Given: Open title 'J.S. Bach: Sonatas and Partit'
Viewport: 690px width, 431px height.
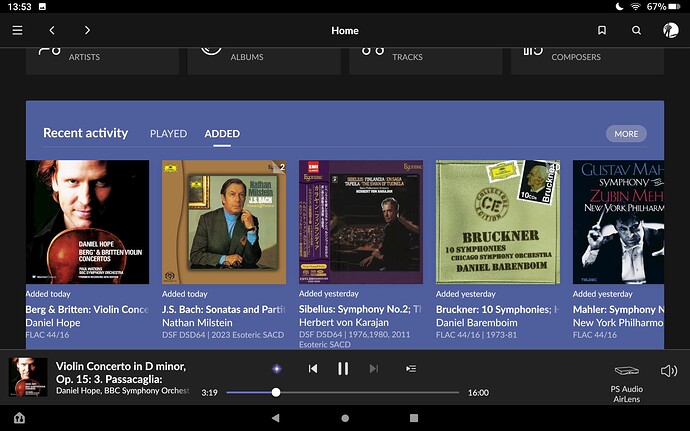Looking at the screenshot, I should 224,309.
